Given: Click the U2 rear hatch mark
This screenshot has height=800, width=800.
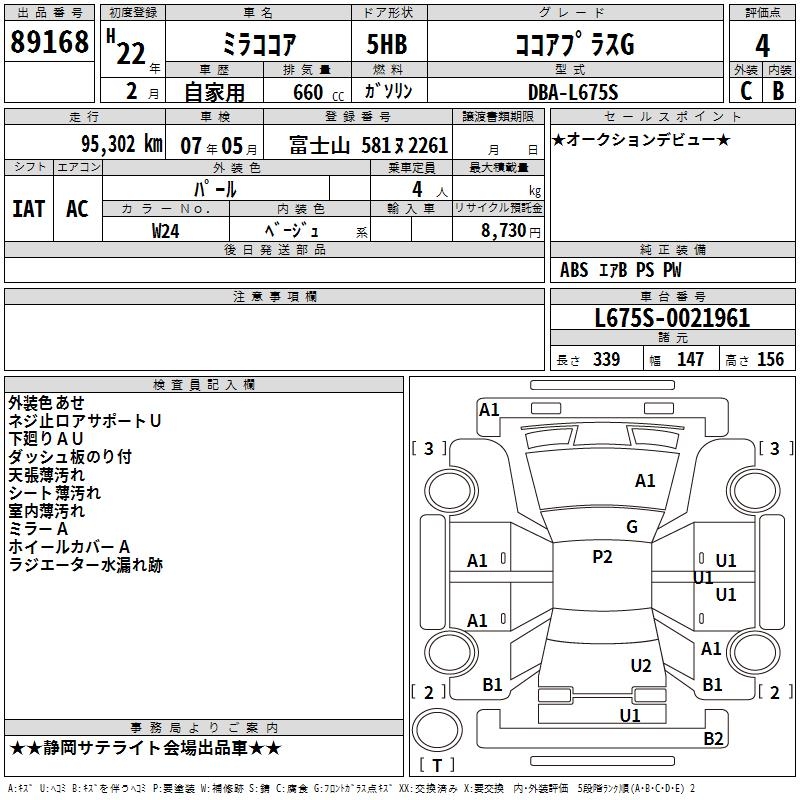Looking at the screenshot, I should [641, 665].
